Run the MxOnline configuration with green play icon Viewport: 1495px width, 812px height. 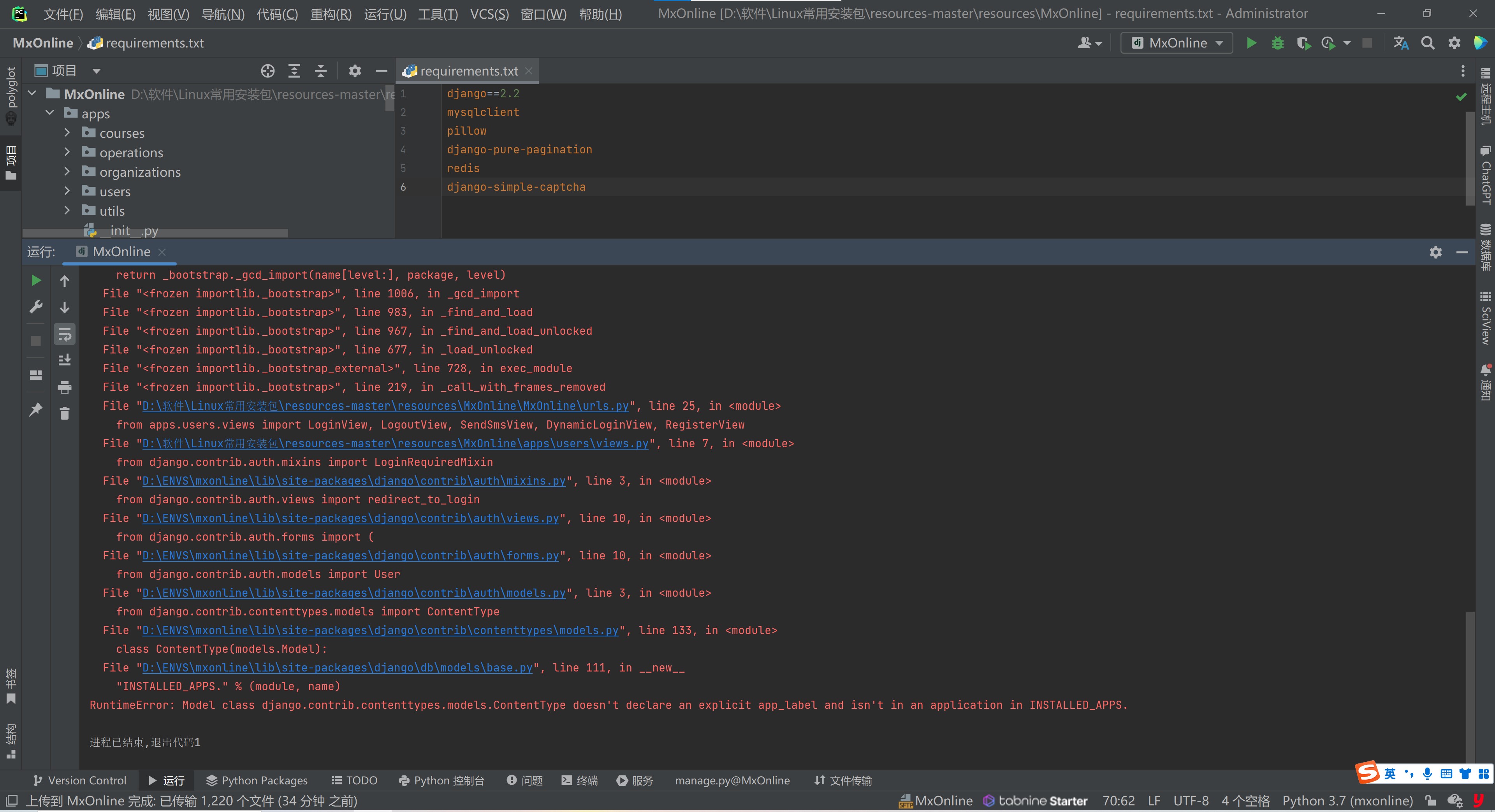pos(1251,43)
